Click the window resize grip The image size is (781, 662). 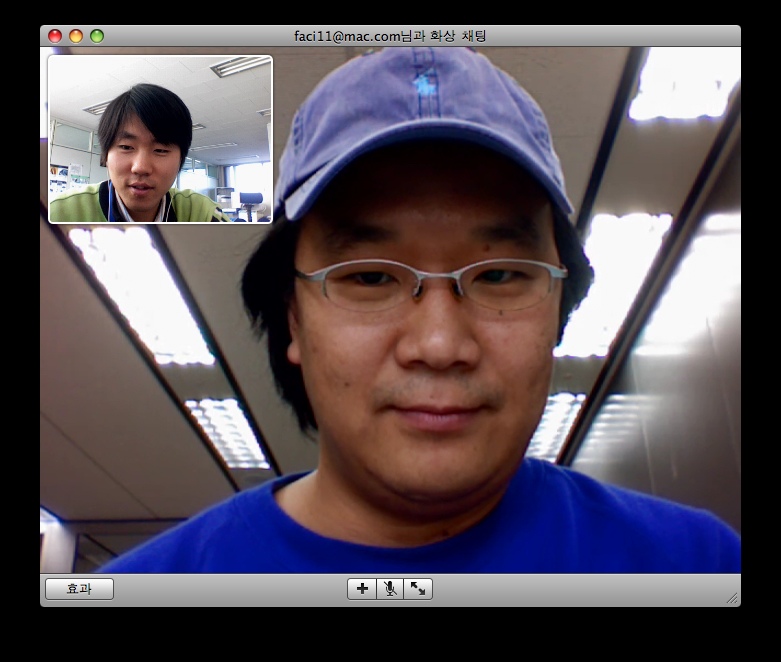(732, 598)
